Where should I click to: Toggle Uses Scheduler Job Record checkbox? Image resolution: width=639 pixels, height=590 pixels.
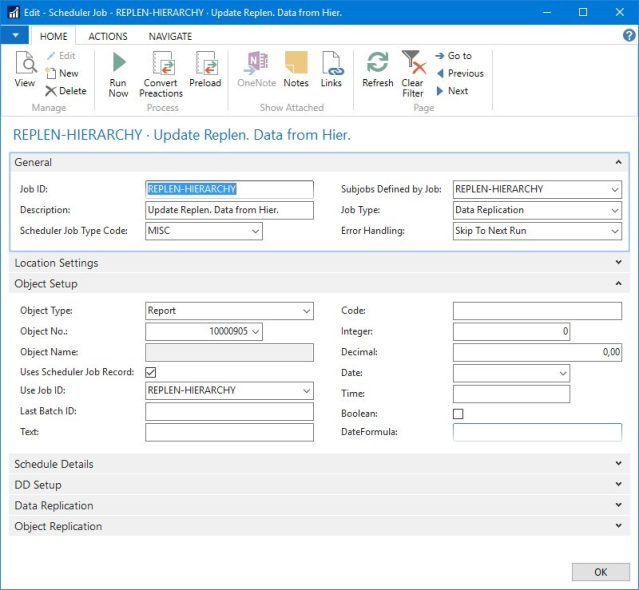pyautogui.click(x=151, y=372)
